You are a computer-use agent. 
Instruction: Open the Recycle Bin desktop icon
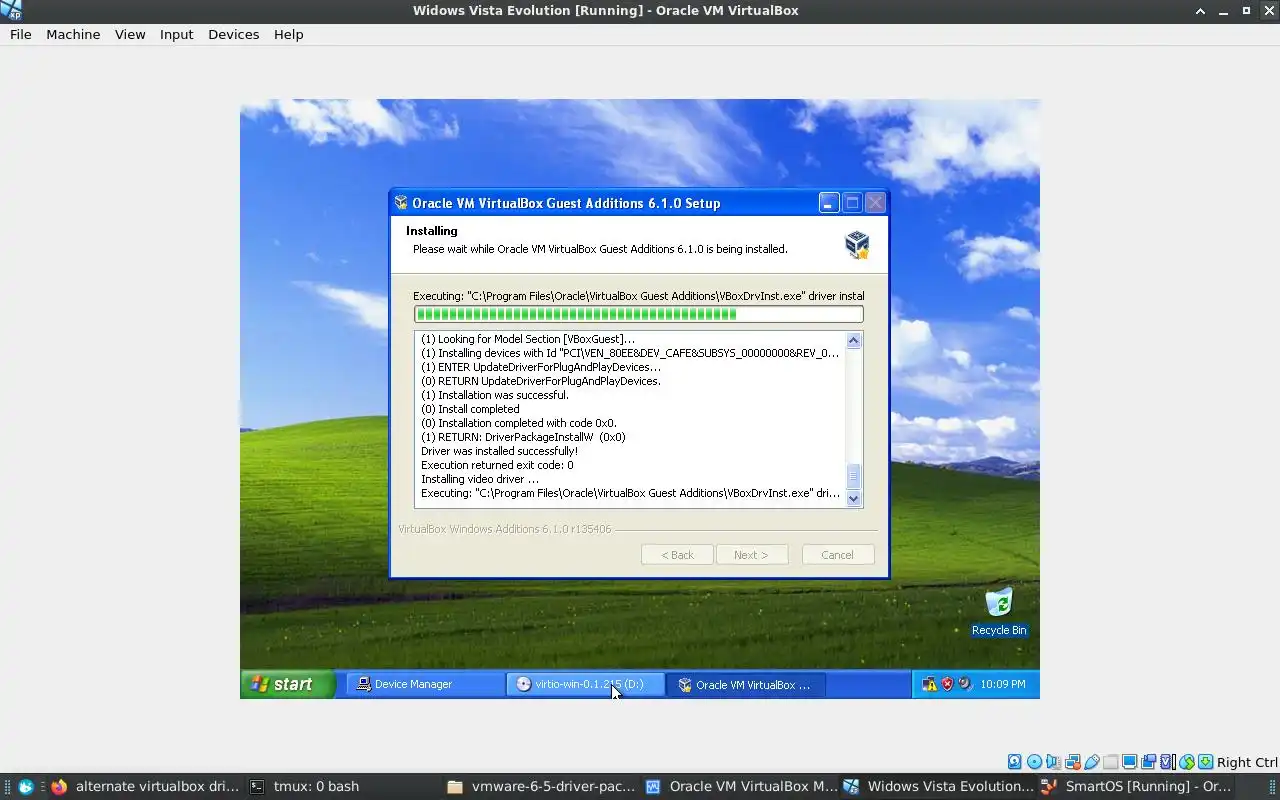tap(999, 611)
